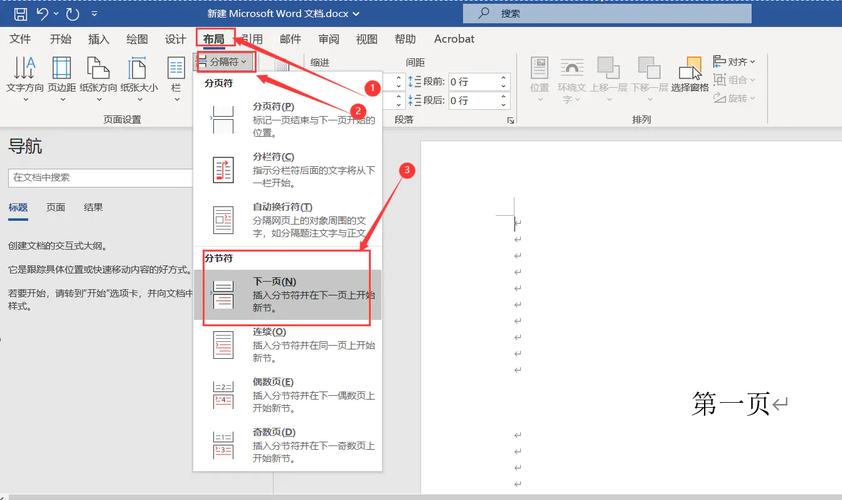Choose 分栏符(C) column break option
This screenshot has height=500, width=842.
[x=287, y=169]
